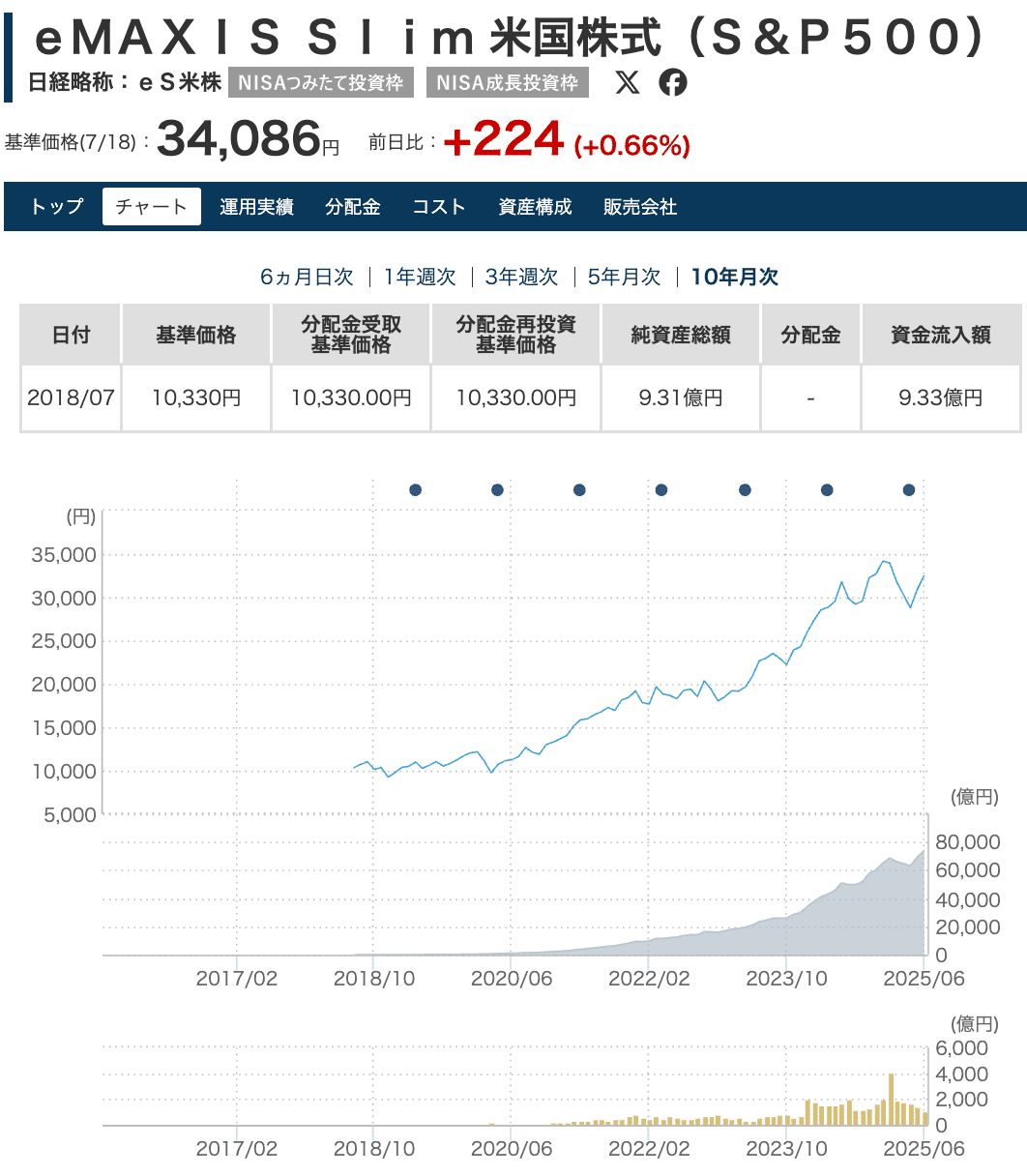This screenshot has width=1027, height=1176.
Task: Switch chart to 3年週次 period
Action: point(522,277)
